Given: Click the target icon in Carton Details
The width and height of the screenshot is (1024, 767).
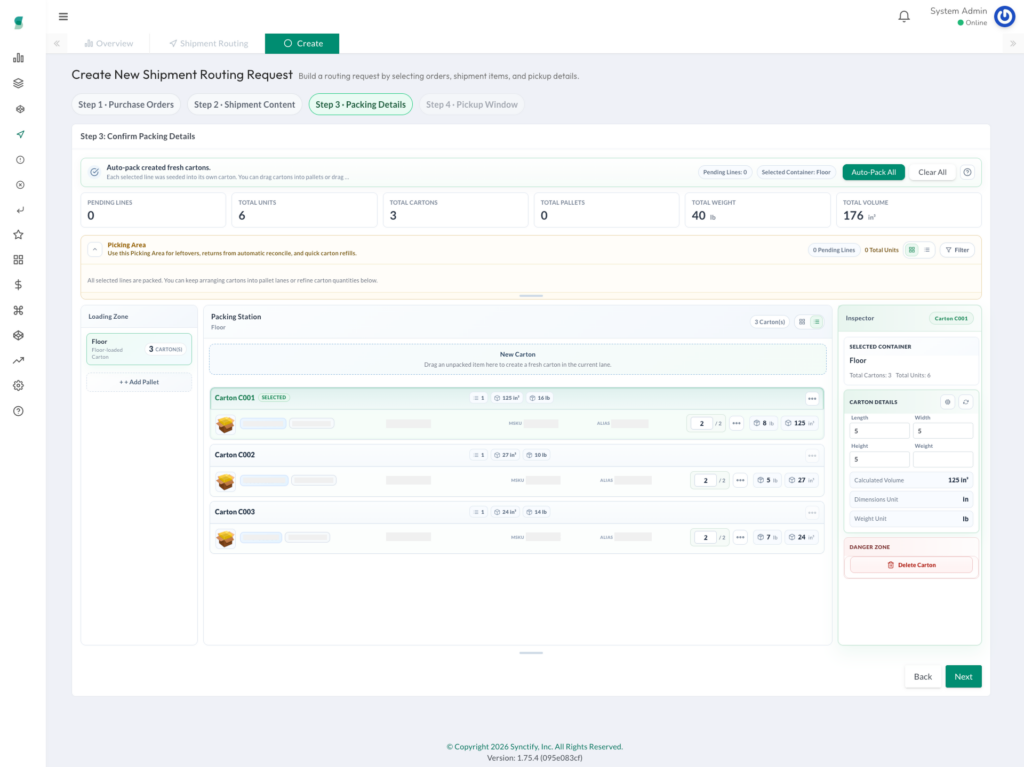Looking at the screenshot, I should click(948, 402).
